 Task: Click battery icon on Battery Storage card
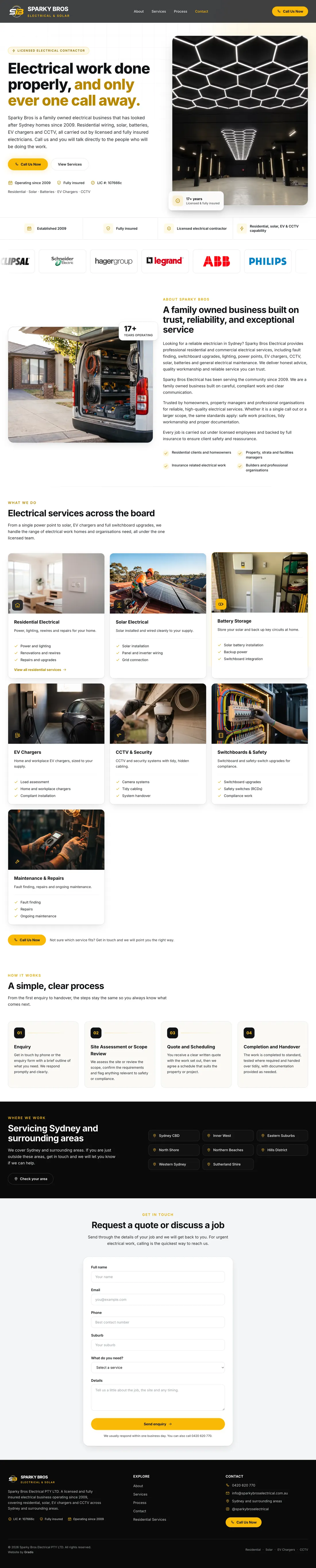tap(221, 604)
